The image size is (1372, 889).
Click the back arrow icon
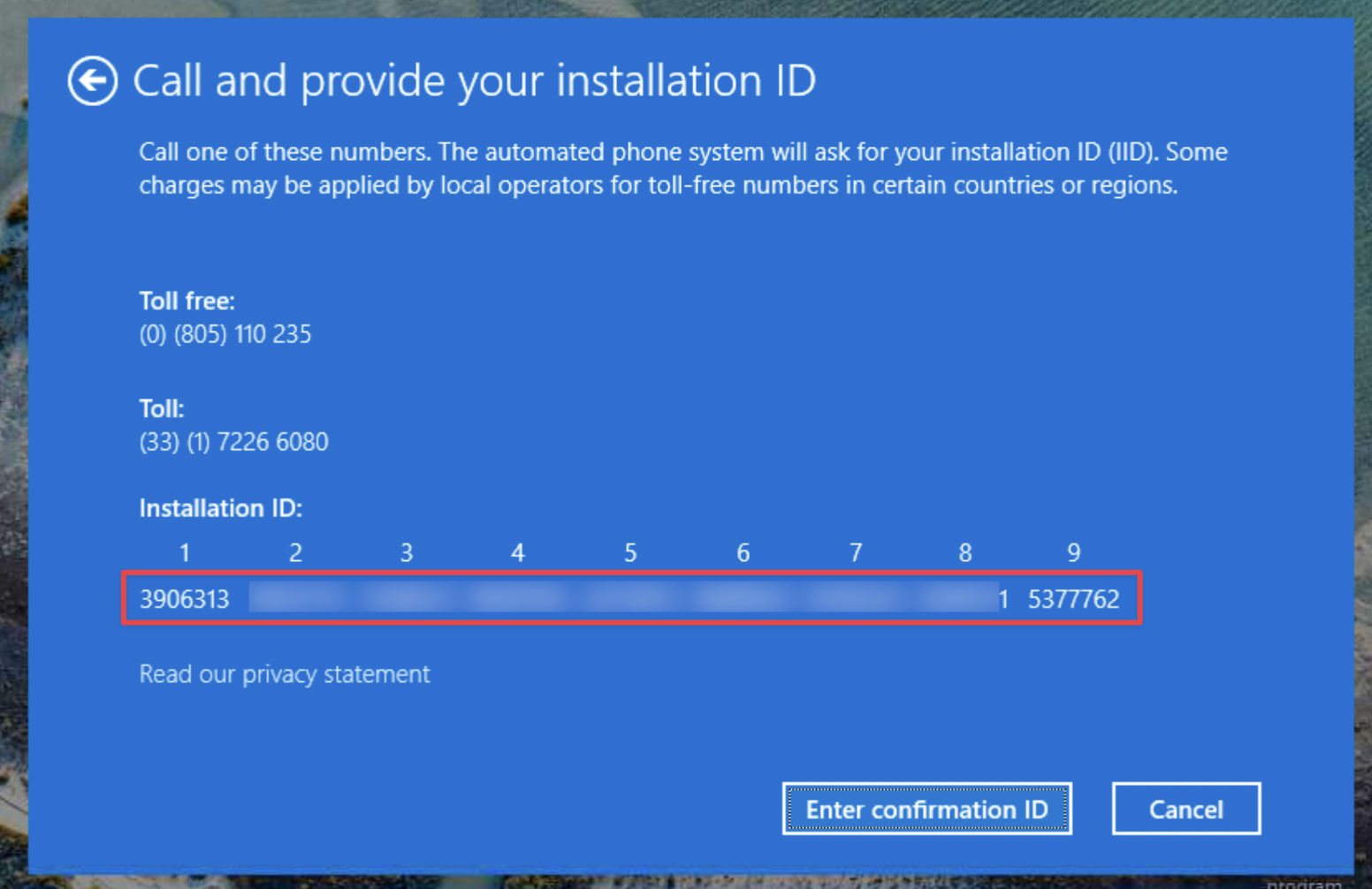click(91, 80)
